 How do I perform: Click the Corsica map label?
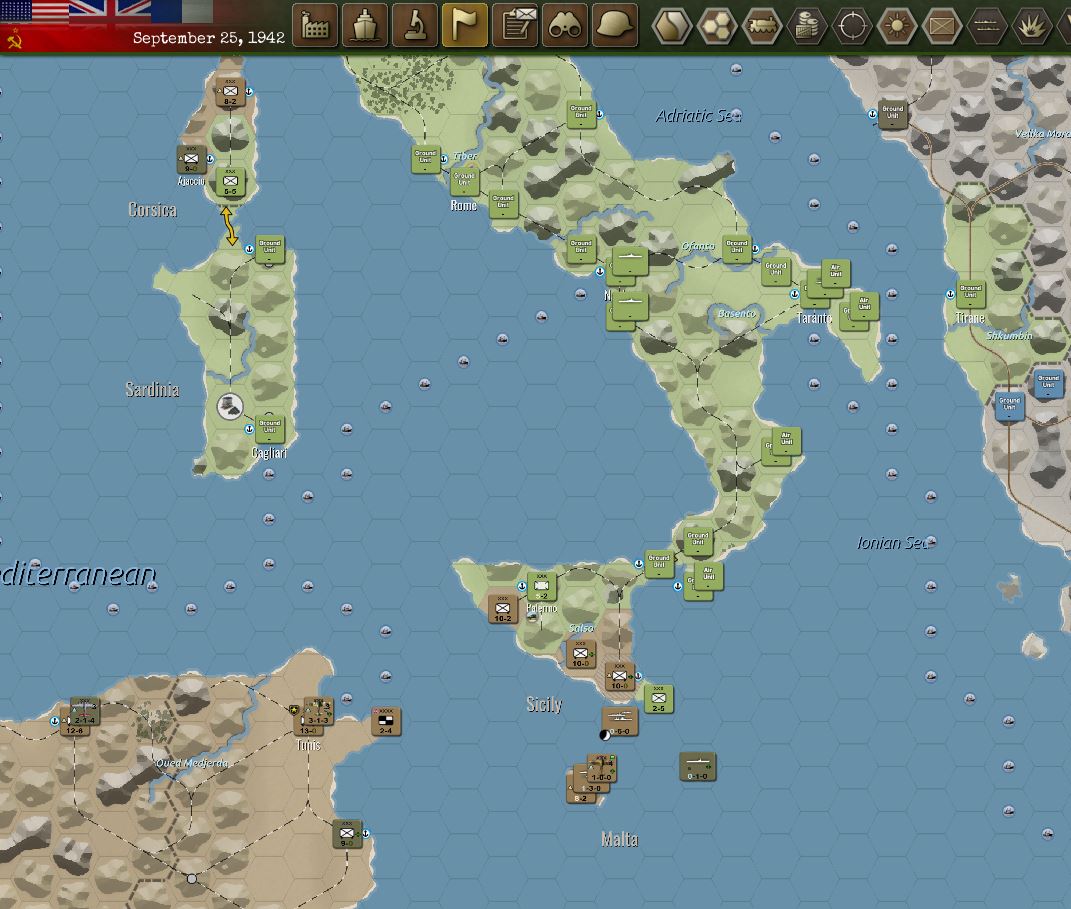[152, 210]
